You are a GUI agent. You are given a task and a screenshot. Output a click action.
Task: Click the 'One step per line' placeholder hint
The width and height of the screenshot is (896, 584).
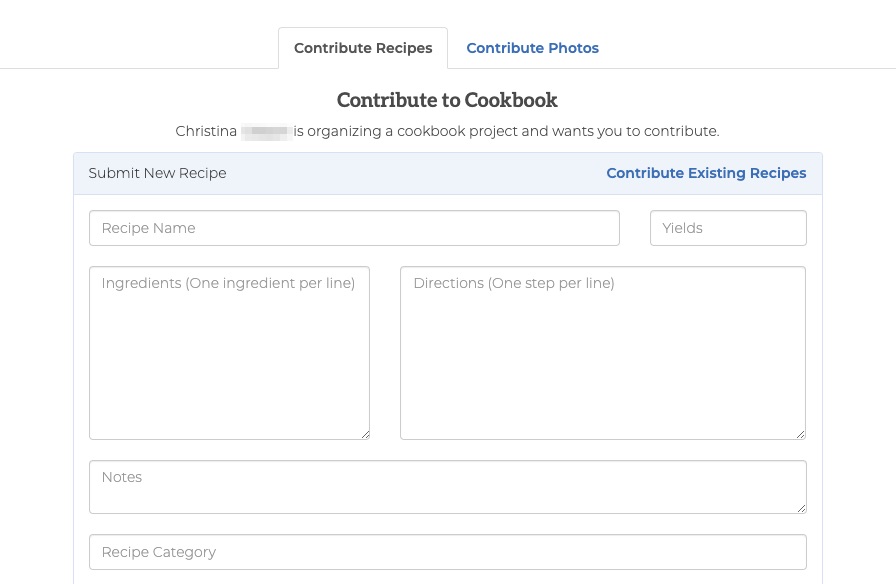tap(551, 283)
